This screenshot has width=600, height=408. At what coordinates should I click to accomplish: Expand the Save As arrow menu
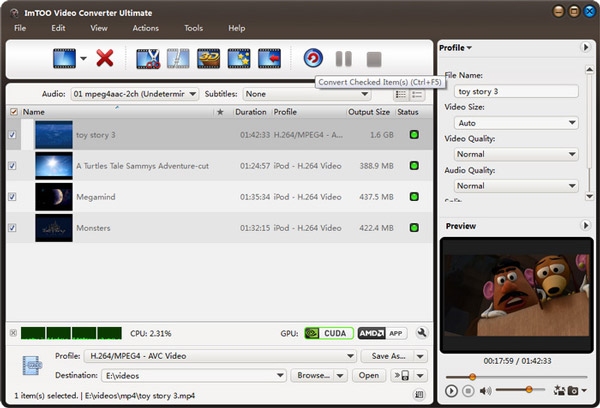420,356
